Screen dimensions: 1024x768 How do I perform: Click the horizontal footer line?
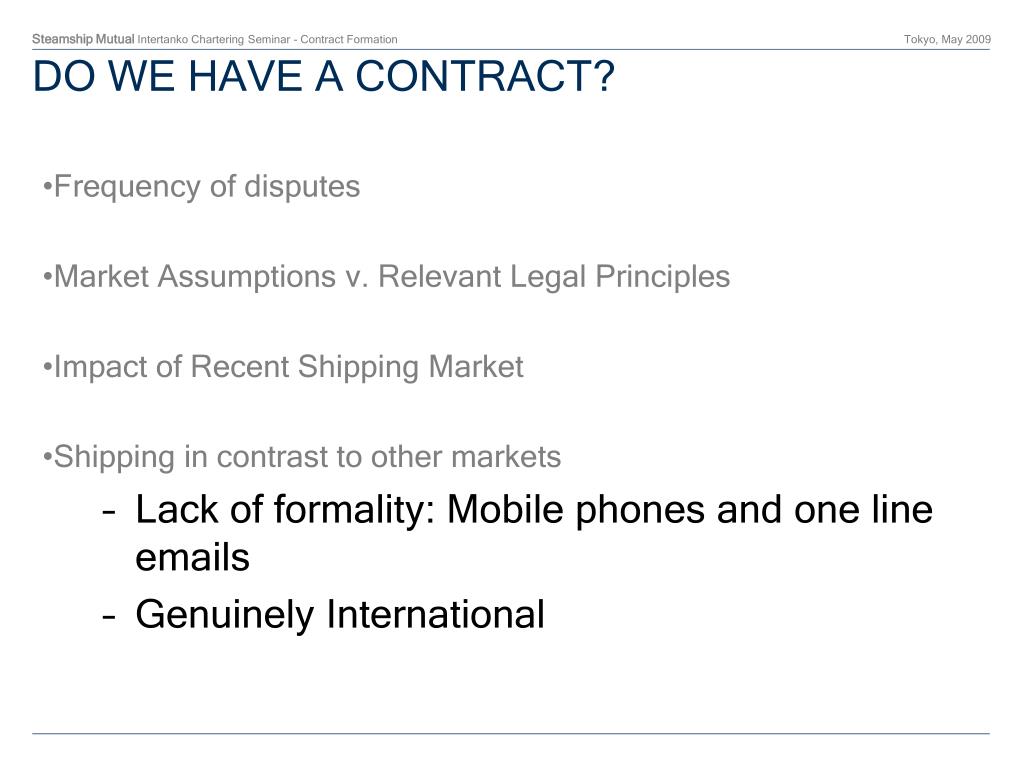click(511, 733)
